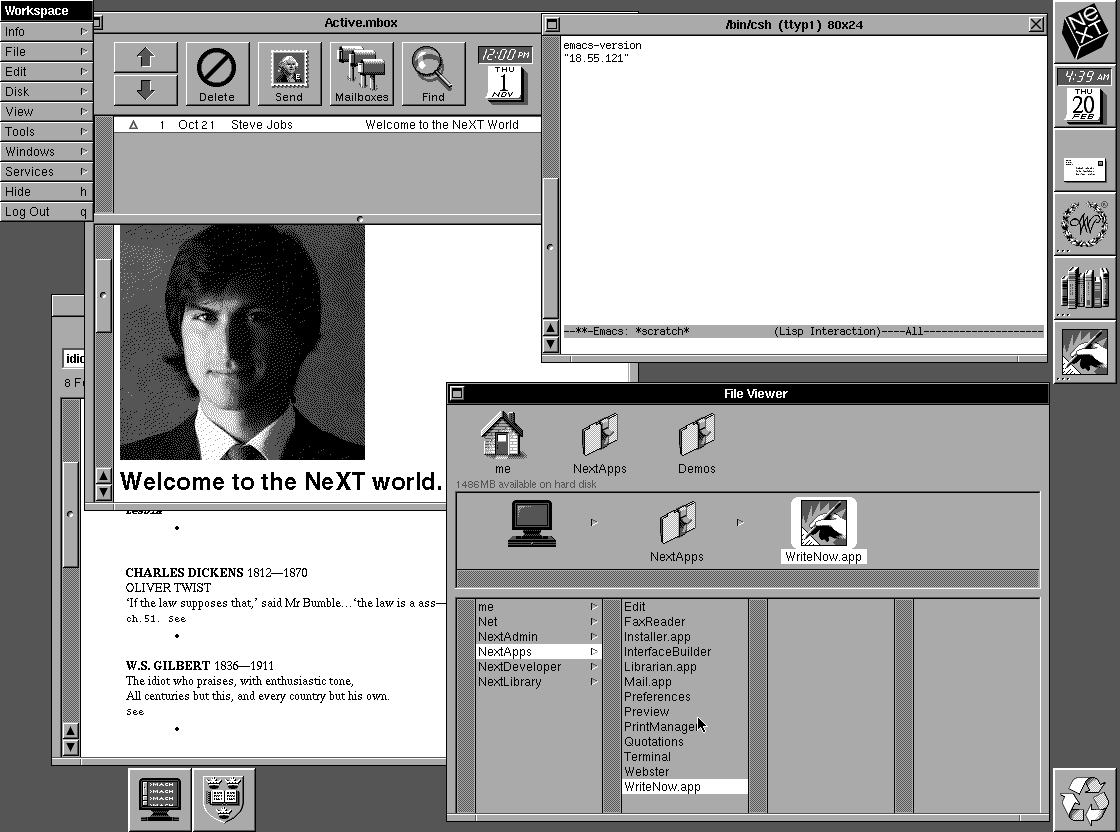Open the Services submenu

(46, 171)
